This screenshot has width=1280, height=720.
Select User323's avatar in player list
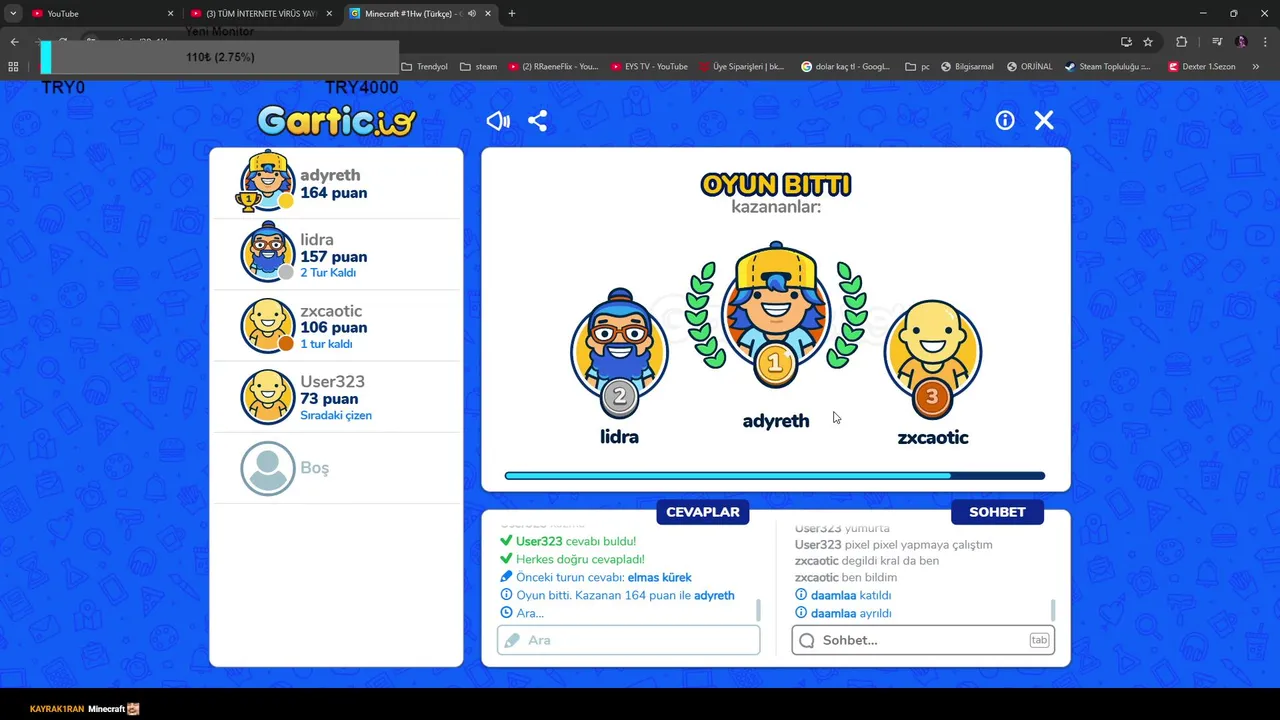point(267,396)
